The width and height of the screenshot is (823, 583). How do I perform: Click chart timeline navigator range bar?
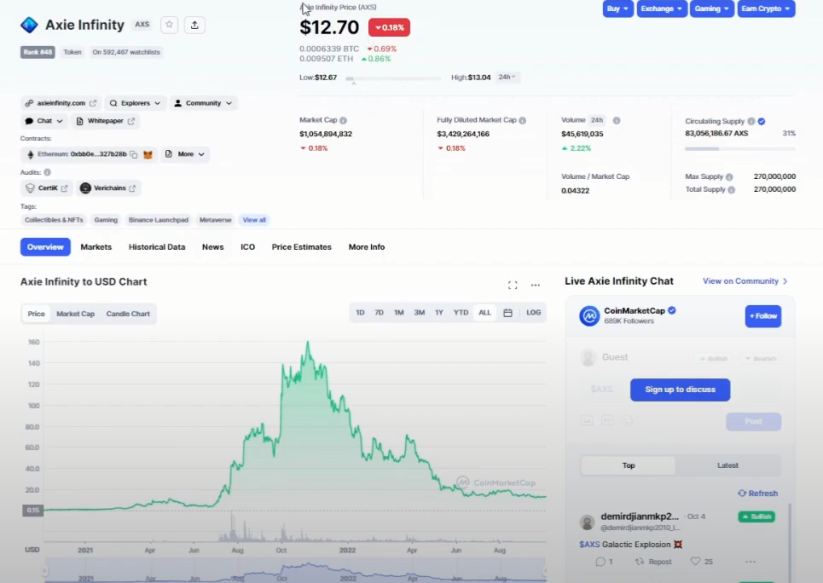click(294, 571)
